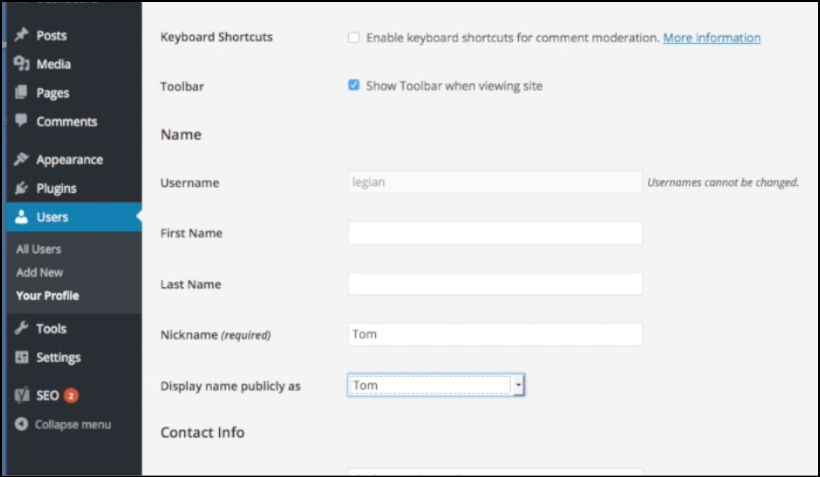The width and height of the screenshot is (820, 477).
Task: Click the First Name input field
Action: point(495,233)
